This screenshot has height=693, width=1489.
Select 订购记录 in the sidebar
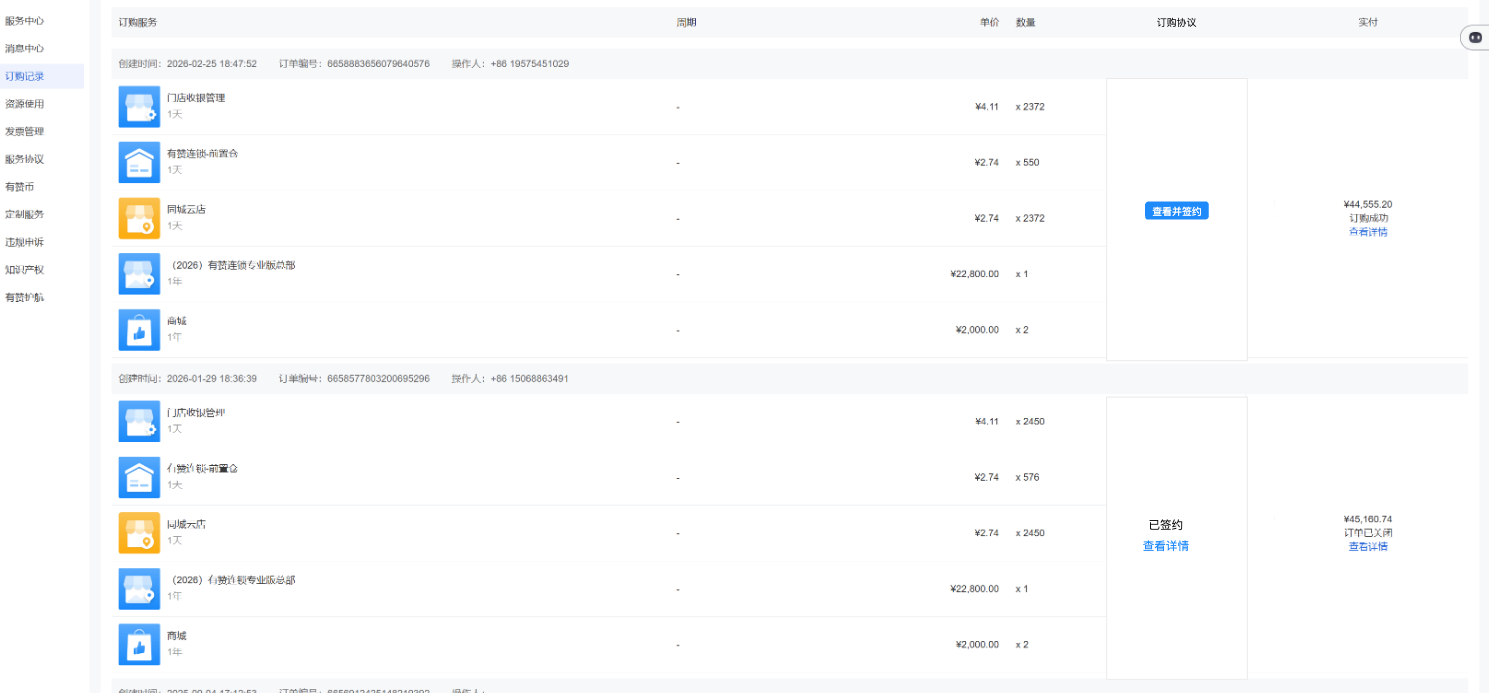pyautogui.click(x=24, y=76)
